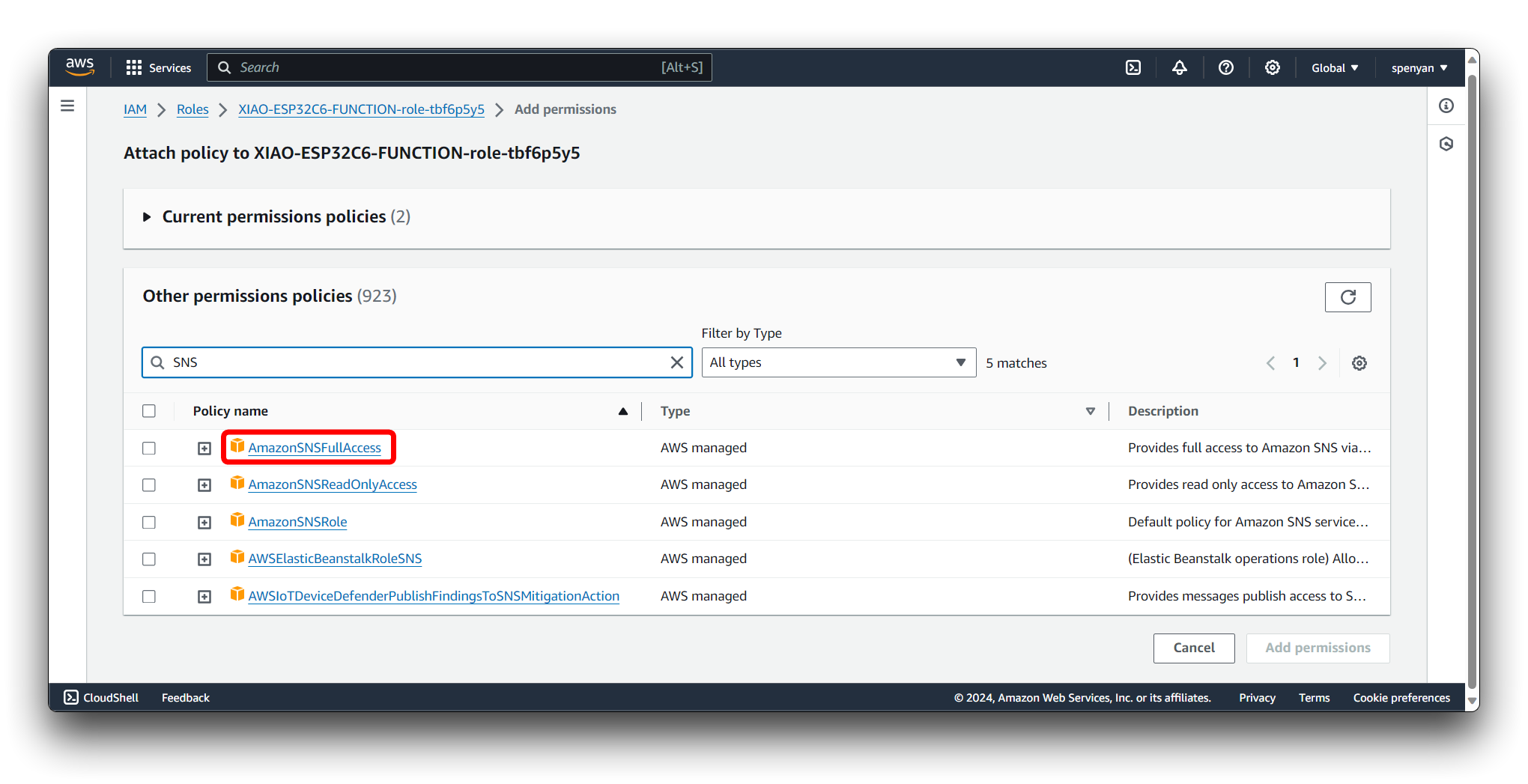The width and height of the screenshot is (1528, 784).
Task: Open Feedback in the footer
Action: pyautogui.click(x=186, y=697)
